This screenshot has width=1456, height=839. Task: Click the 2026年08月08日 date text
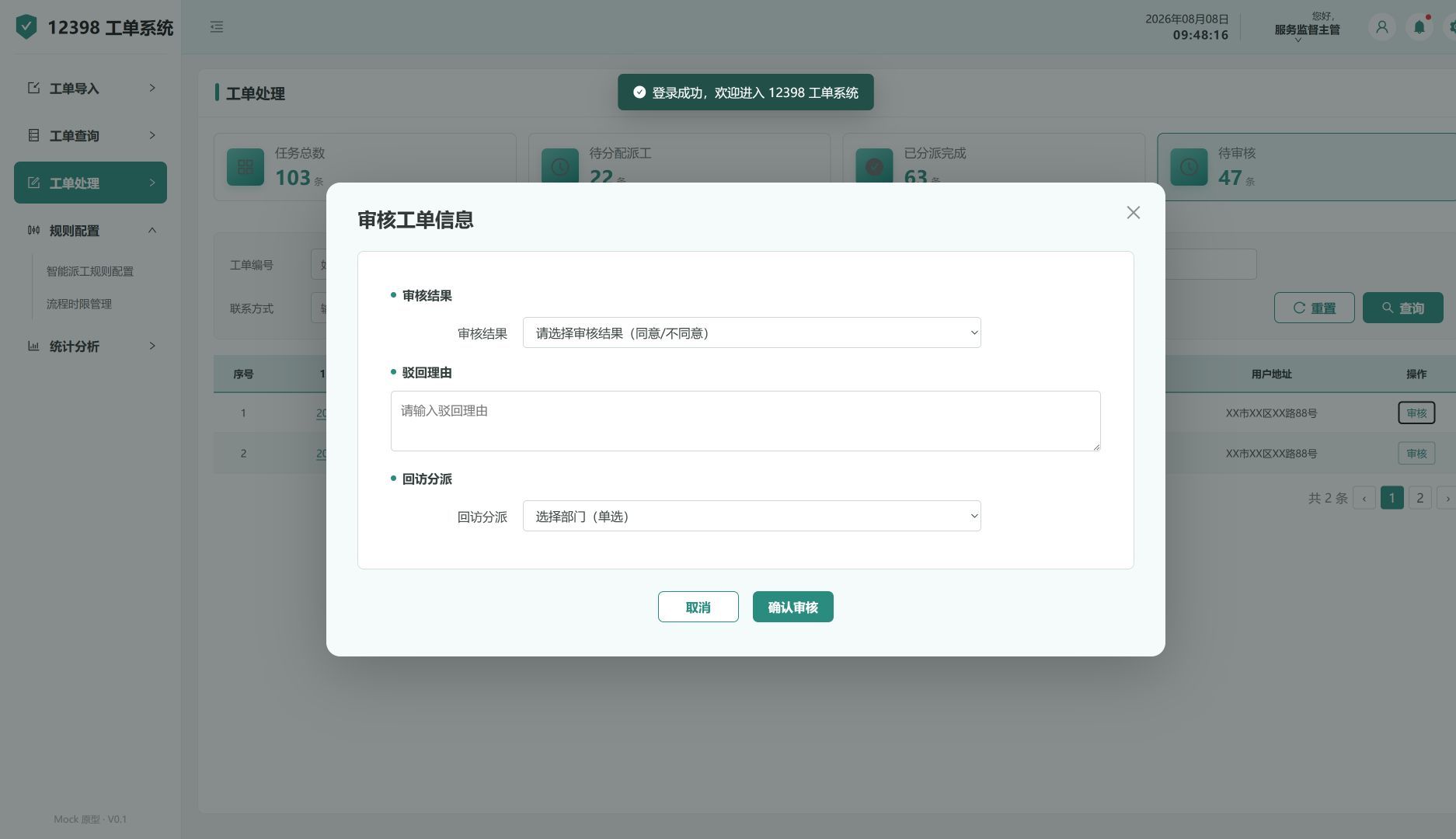1186,19
